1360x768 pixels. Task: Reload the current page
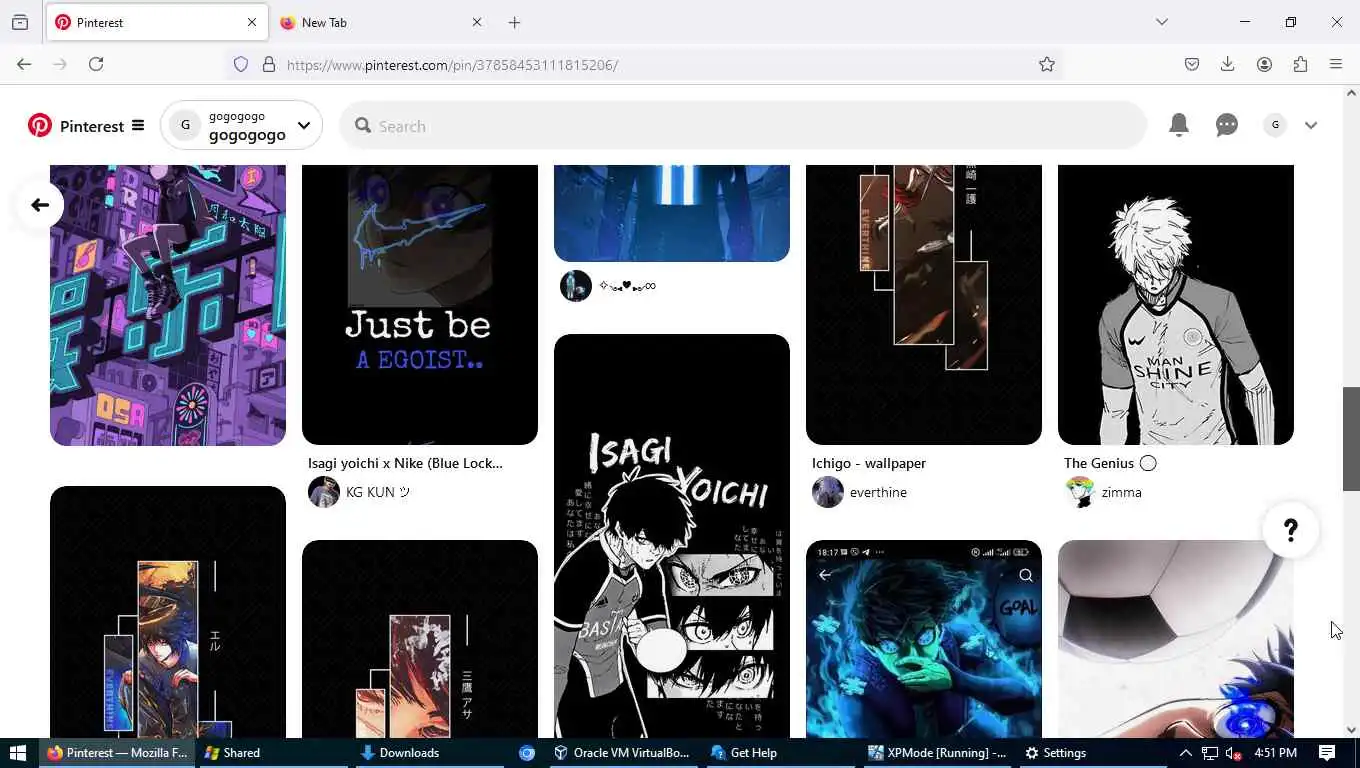(x=96, y=64)
